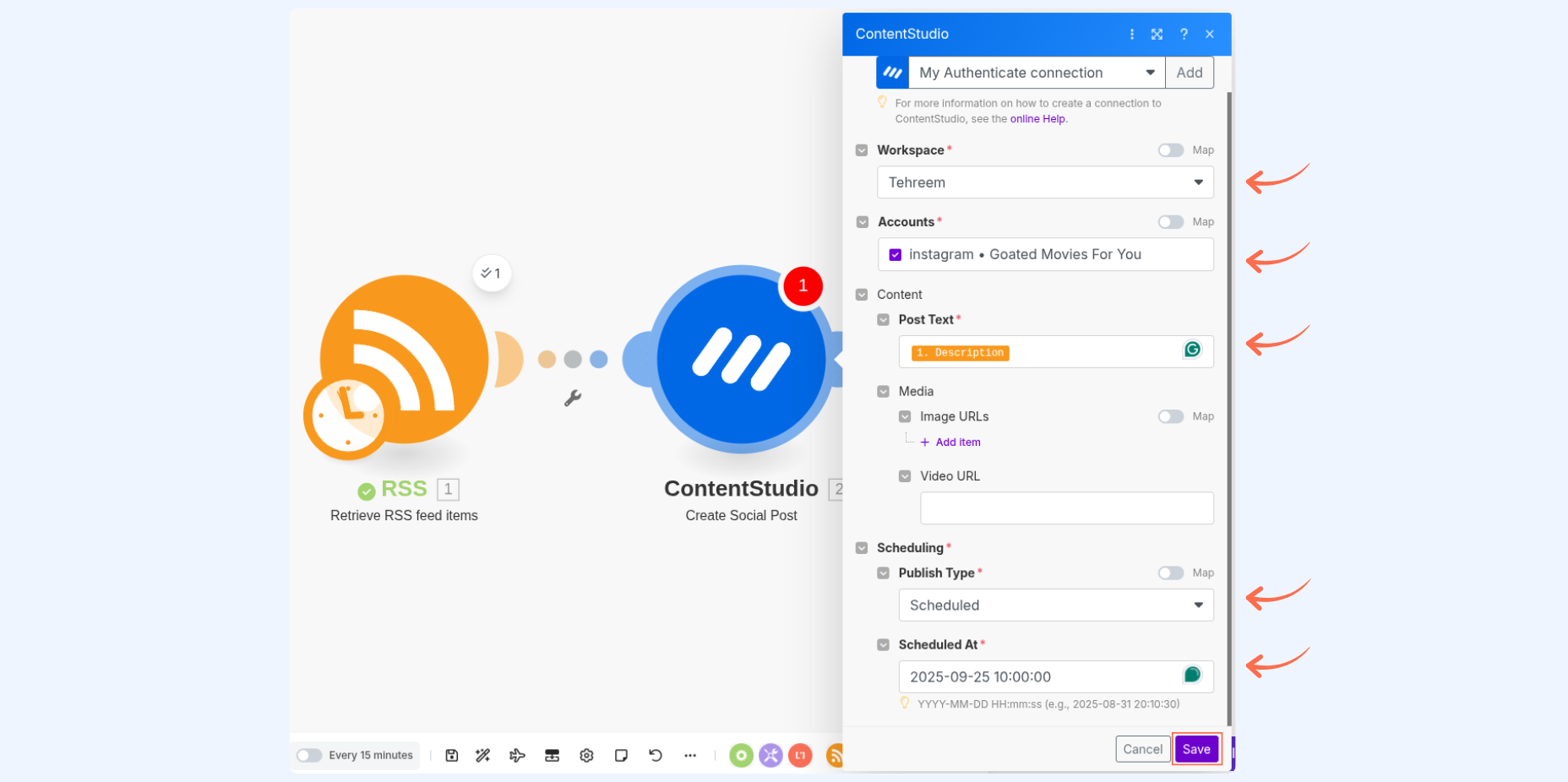
Task: Open scenario settings gear icon
Action: pos(586,755)
